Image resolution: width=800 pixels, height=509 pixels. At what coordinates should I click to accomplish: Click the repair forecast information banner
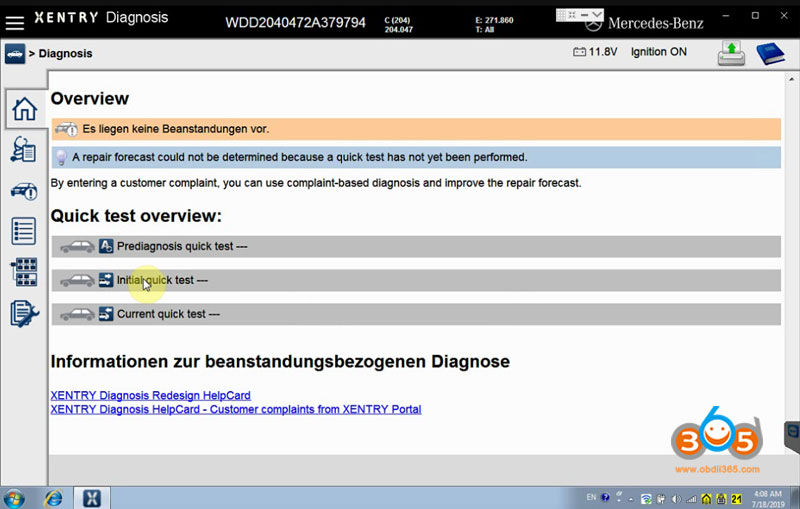[x=416, y=157]
